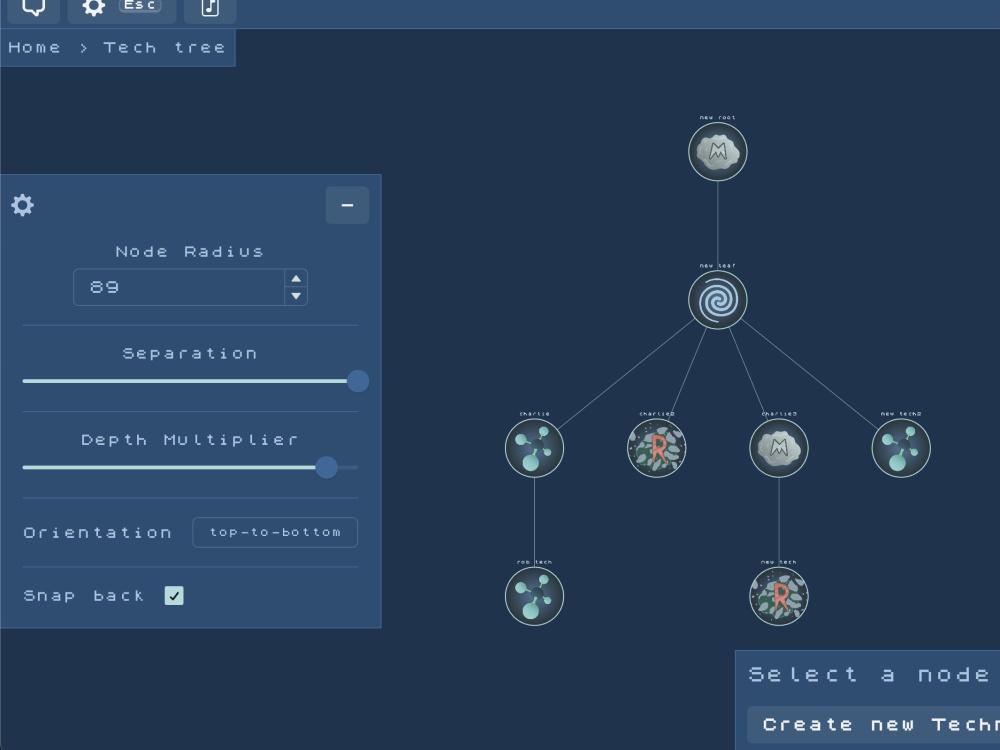Click the 'Select a node' heading text
The height and width of the screenshot is (750, 1000).
869,675
